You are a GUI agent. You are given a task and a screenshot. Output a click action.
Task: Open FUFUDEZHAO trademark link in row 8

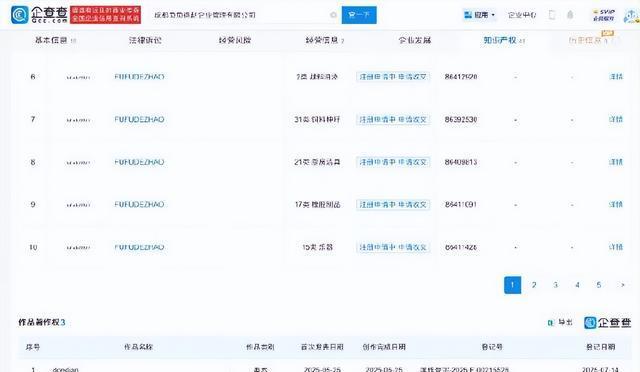pos(139,162)
